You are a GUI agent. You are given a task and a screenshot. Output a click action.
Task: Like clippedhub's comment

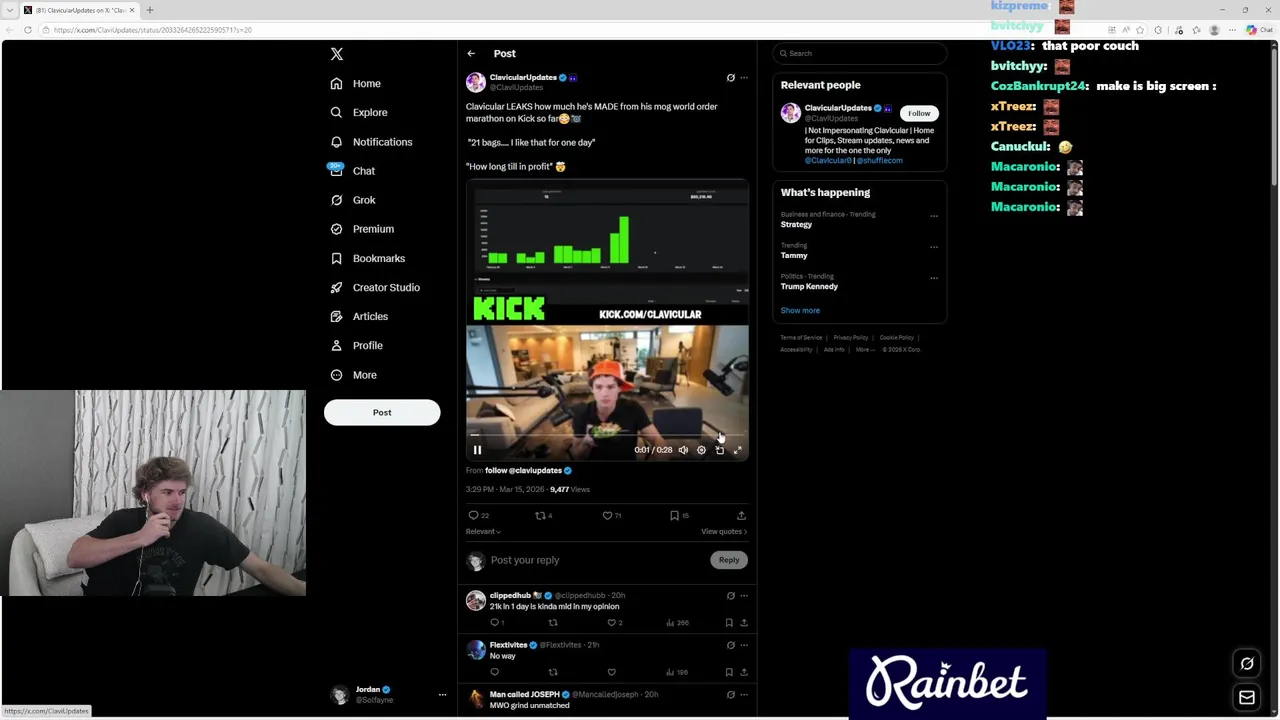point(614,623)
